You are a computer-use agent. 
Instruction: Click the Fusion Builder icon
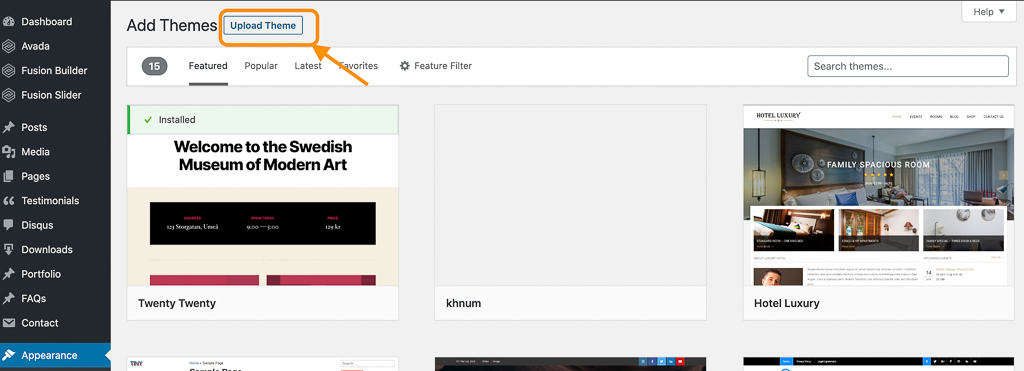[8, 71]
